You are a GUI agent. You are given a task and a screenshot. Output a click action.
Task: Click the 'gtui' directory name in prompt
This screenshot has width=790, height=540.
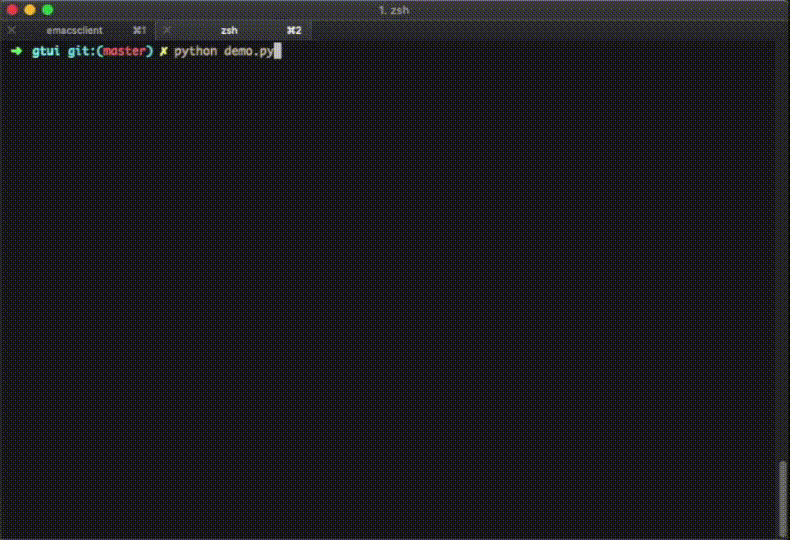coord(46,51)
